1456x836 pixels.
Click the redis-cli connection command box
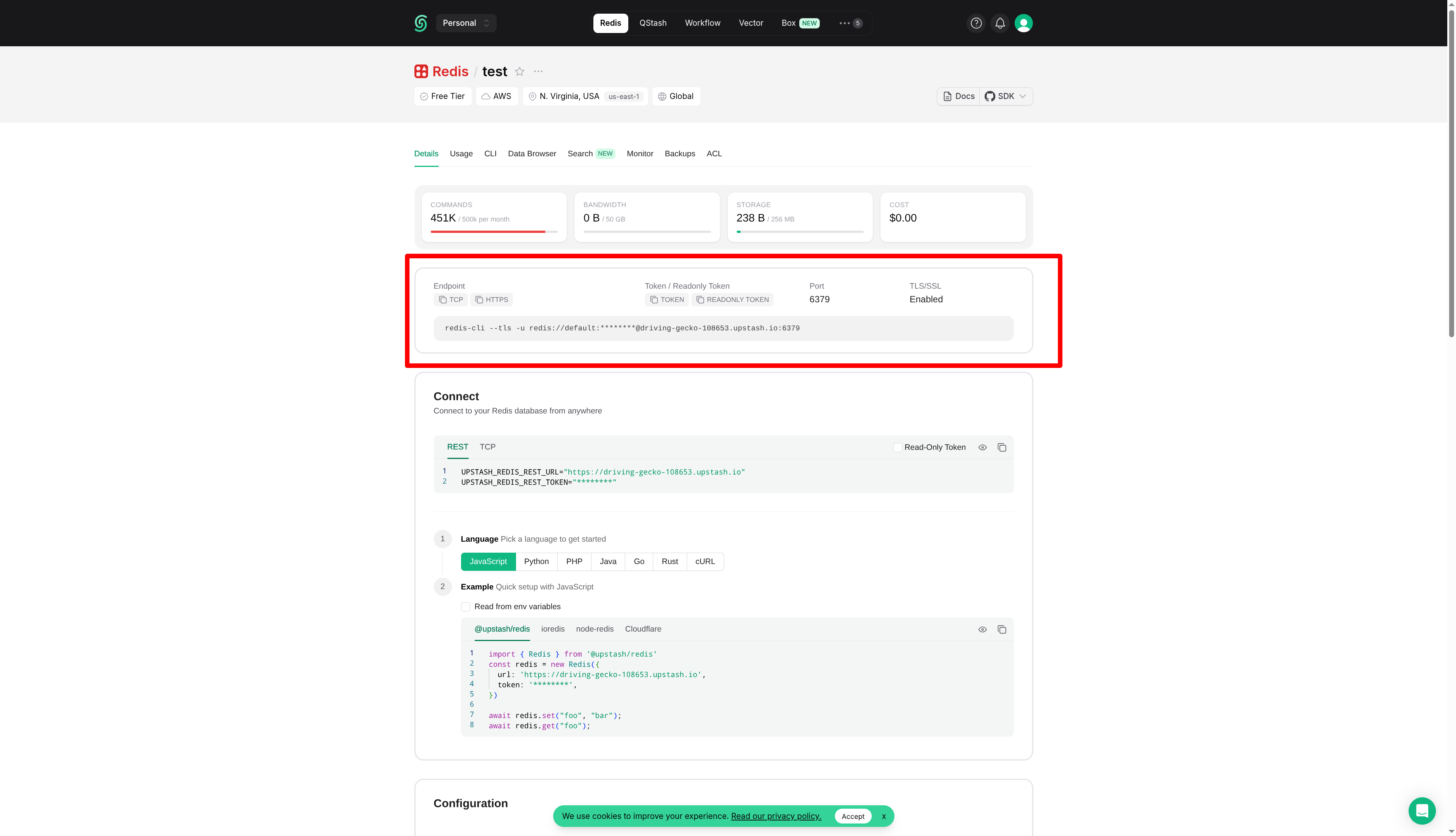point(723,328)
